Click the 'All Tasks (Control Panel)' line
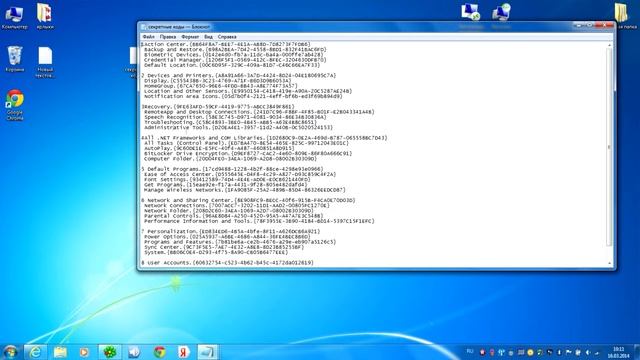The height and width of the screenshot is (360, 640). tap(247, 143)
